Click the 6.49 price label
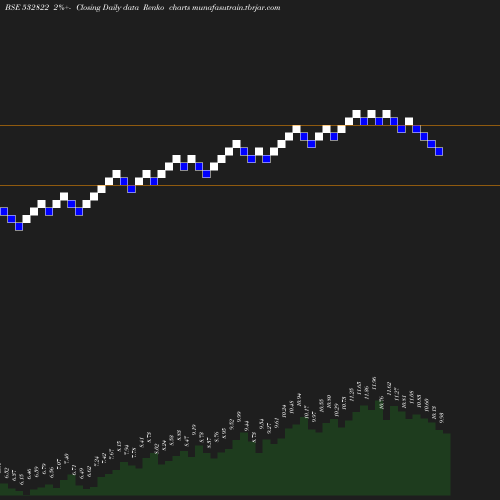Viewport: 500px width, 500px height. 82,473
